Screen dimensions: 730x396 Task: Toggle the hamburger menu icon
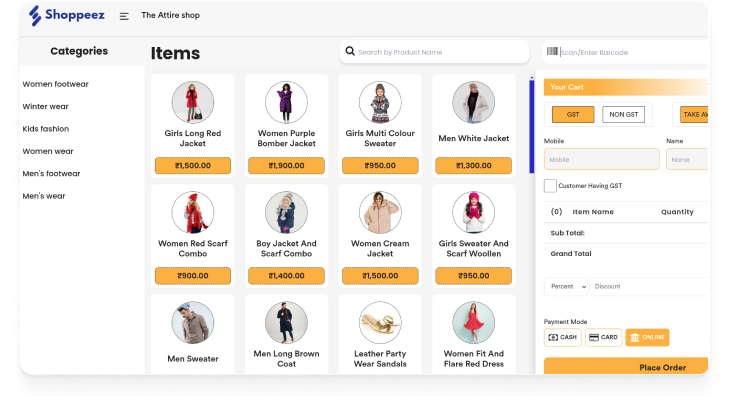point(124,16)
